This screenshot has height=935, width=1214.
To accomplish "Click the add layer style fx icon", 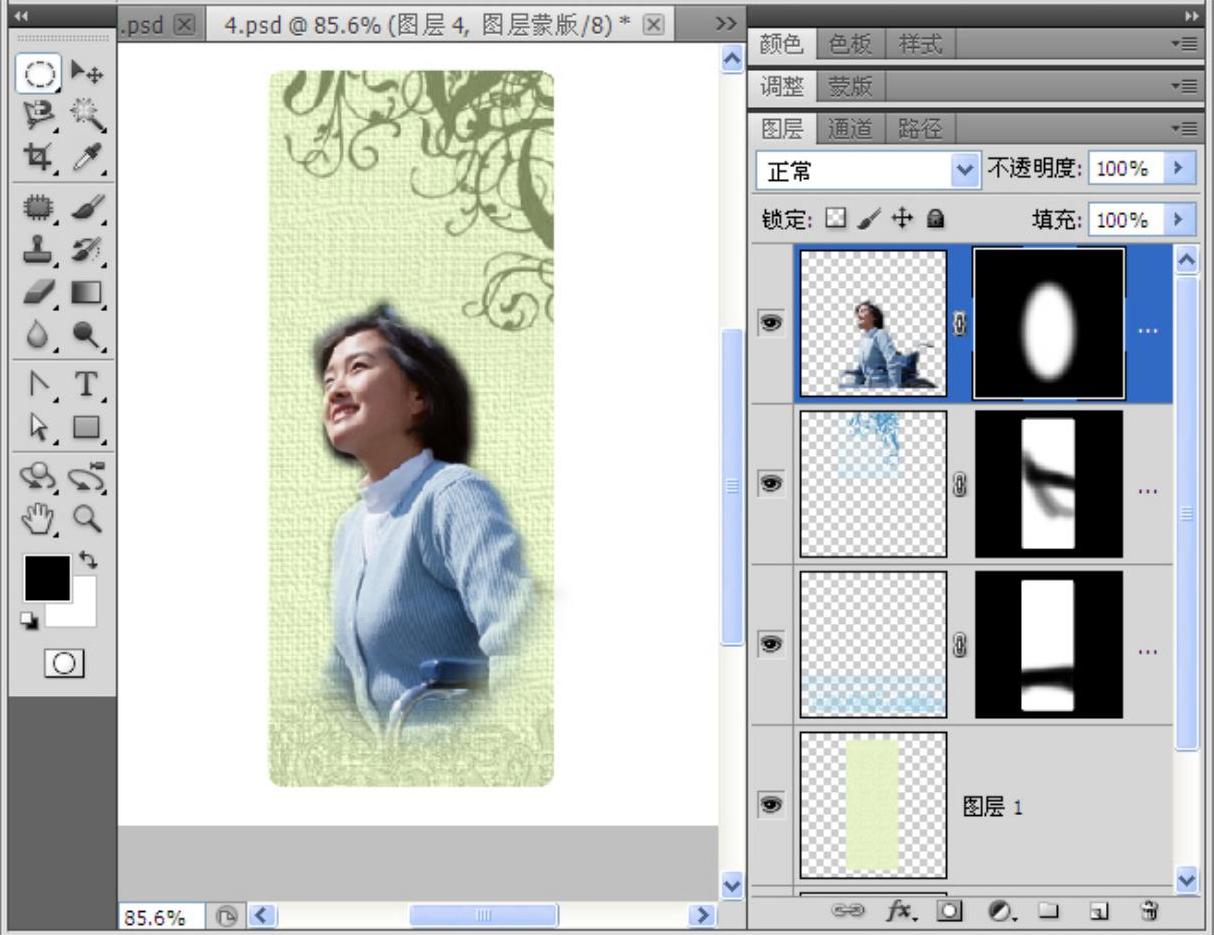I will tap(899, 910).
